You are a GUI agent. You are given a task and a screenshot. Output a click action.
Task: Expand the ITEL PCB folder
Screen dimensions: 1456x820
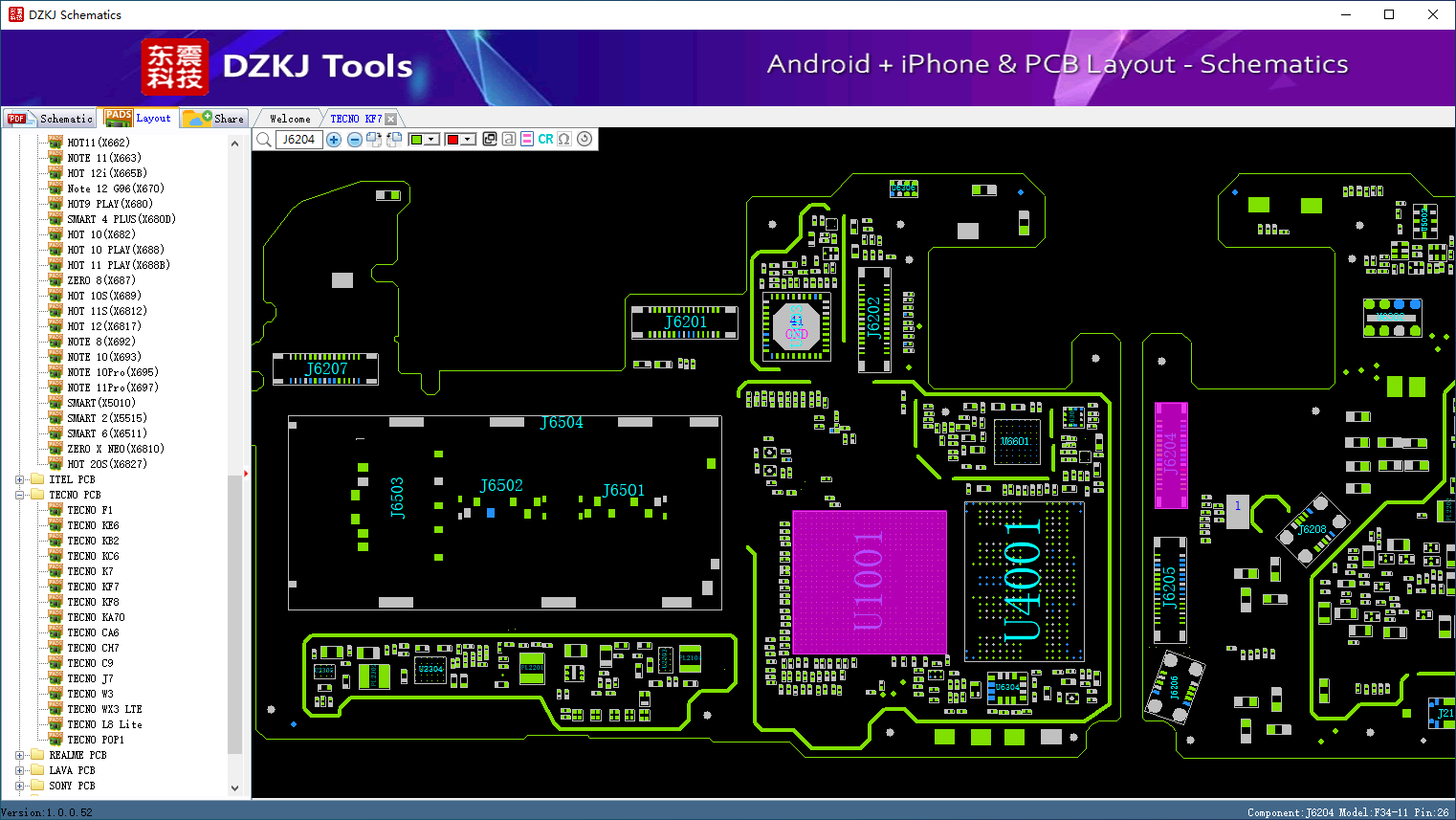pos(20,479)
